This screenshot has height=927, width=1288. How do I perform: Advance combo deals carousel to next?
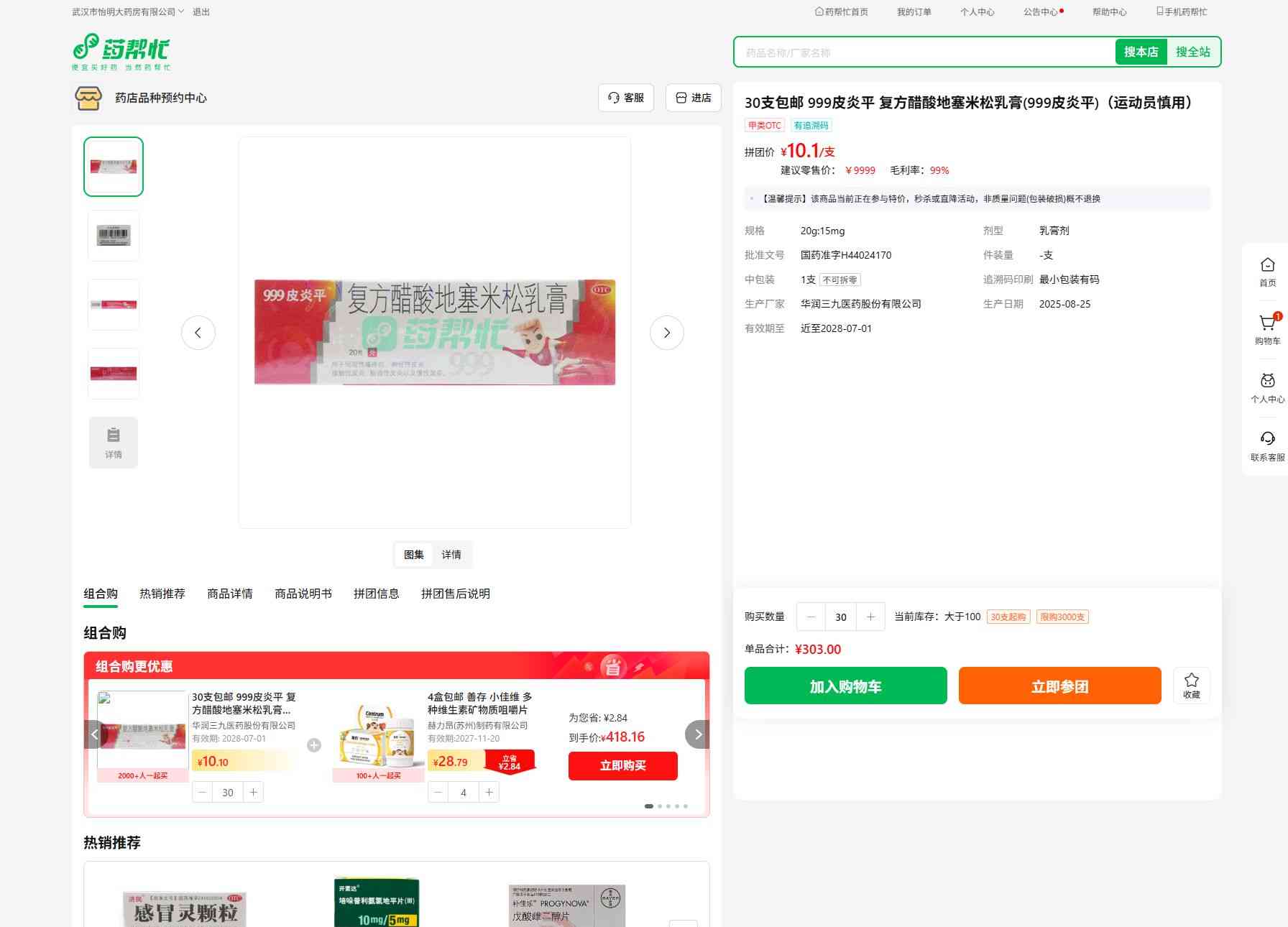tap(697, 734)
